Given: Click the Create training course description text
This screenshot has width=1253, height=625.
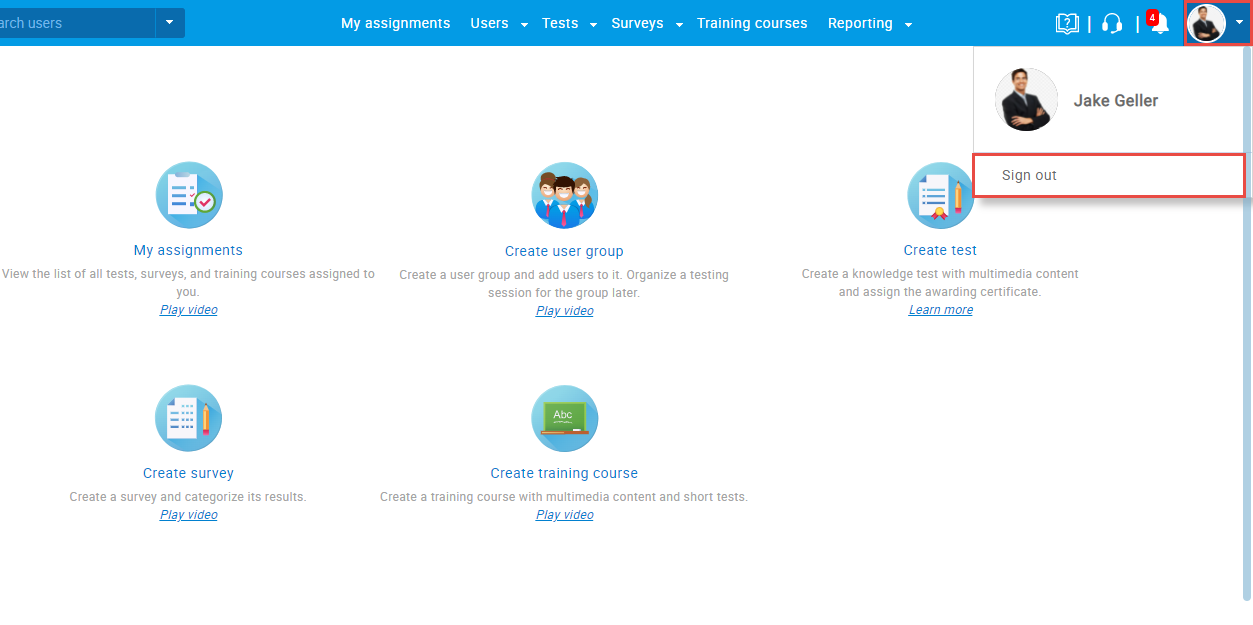Looking at the screenshot, I should [x=564, y=497].
